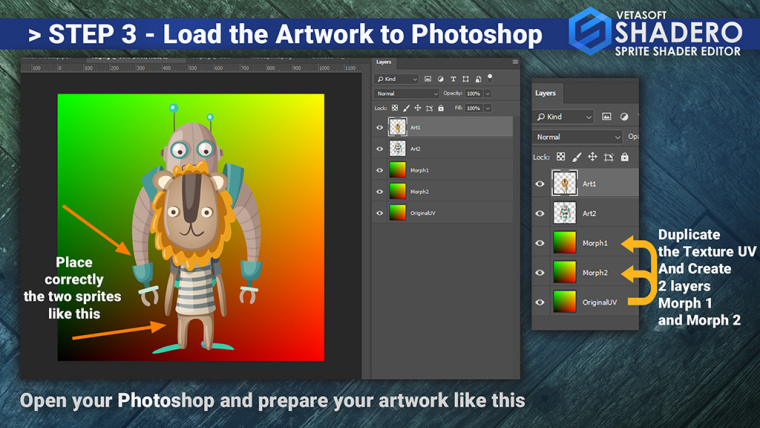Select Morph2 layer name in enlarged panel
The height and width of the screenshot is (428, 760).
(595, 272)
